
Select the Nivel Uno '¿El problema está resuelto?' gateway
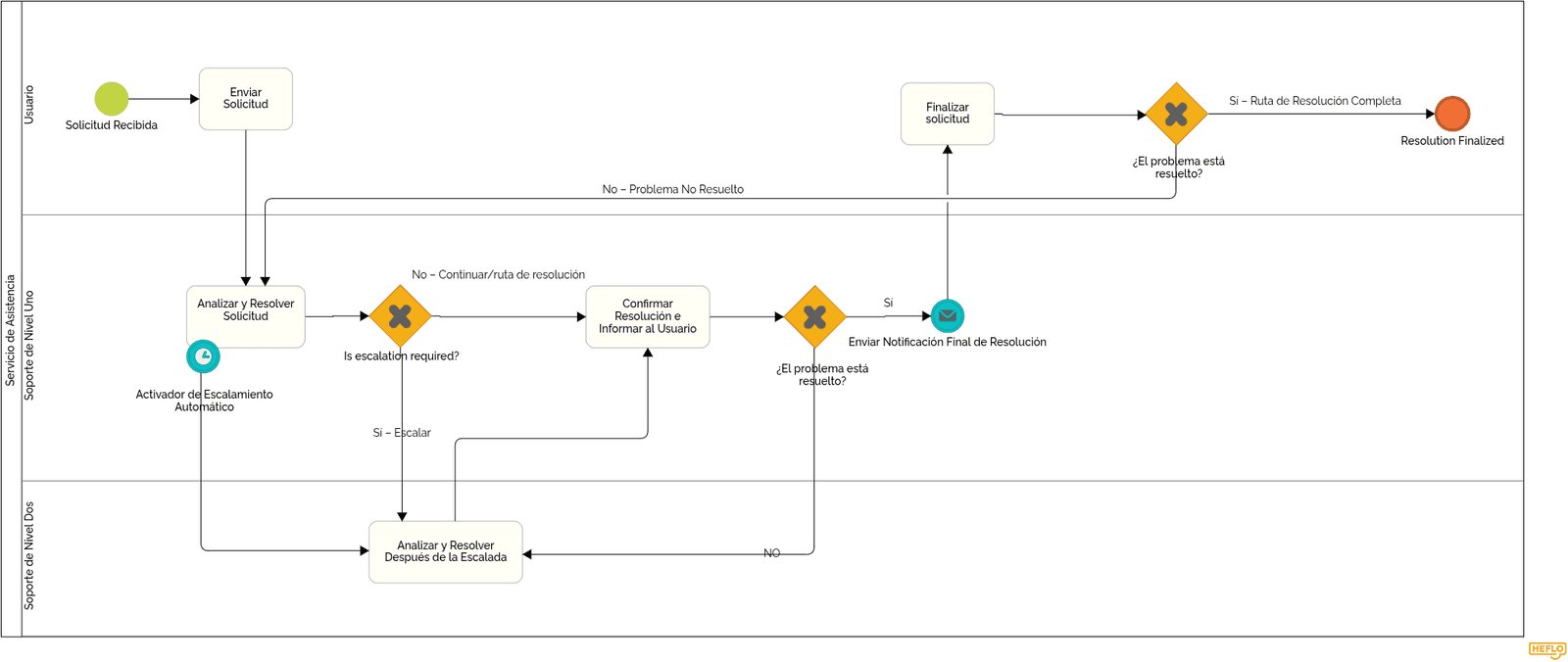[x=814, y=316]
